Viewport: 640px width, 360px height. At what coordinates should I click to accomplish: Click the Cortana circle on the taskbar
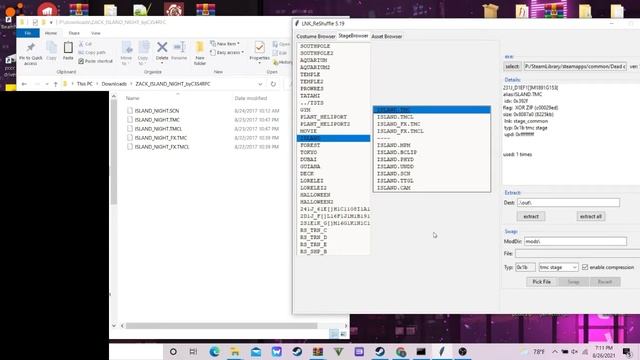(173, 351)
